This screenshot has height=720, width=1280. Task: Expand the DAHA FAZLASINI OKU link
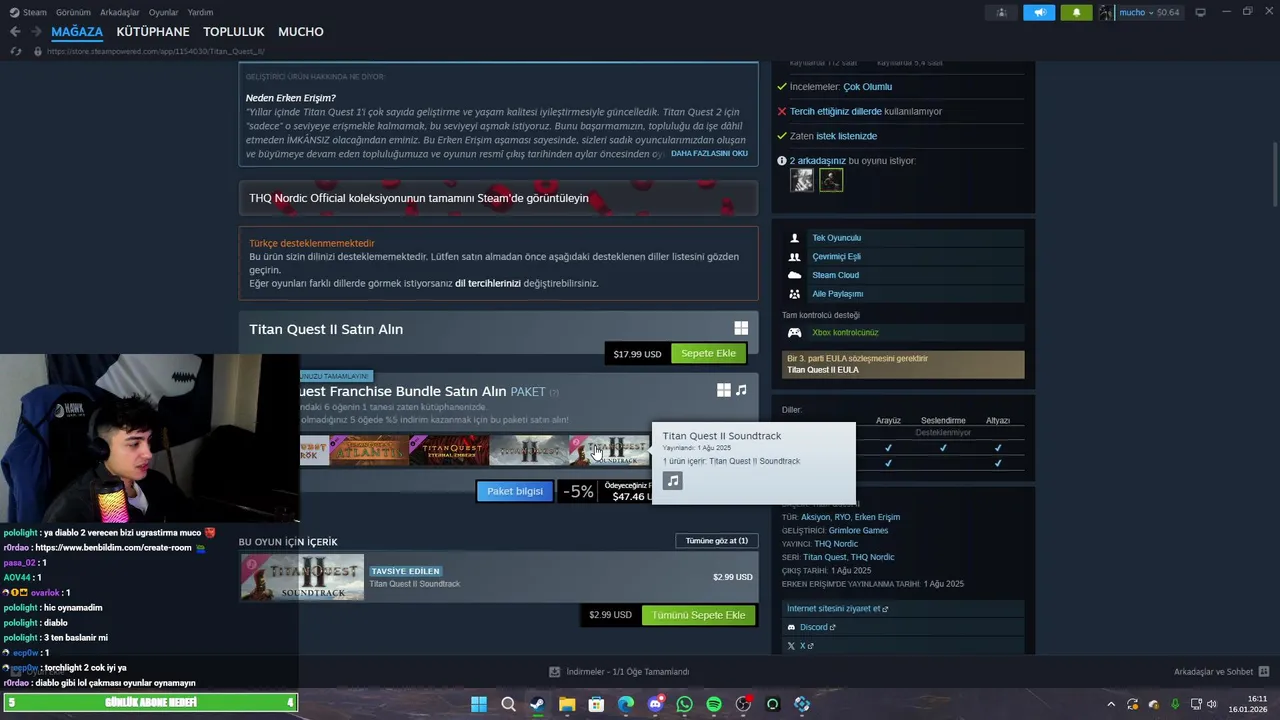pyautogui.click(x=709, y=153)
